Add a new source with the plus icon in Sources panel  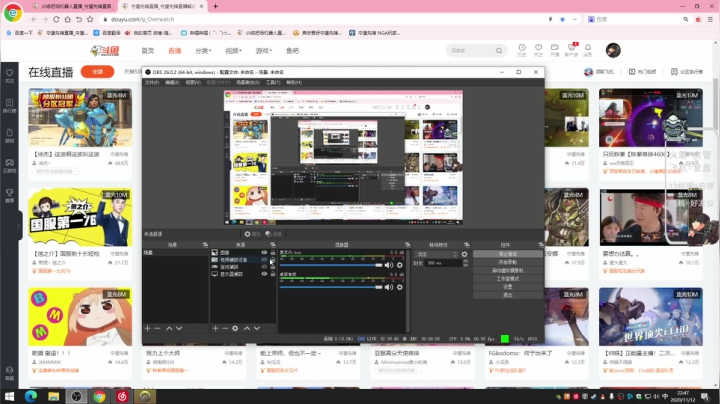(x=215, y=328)
